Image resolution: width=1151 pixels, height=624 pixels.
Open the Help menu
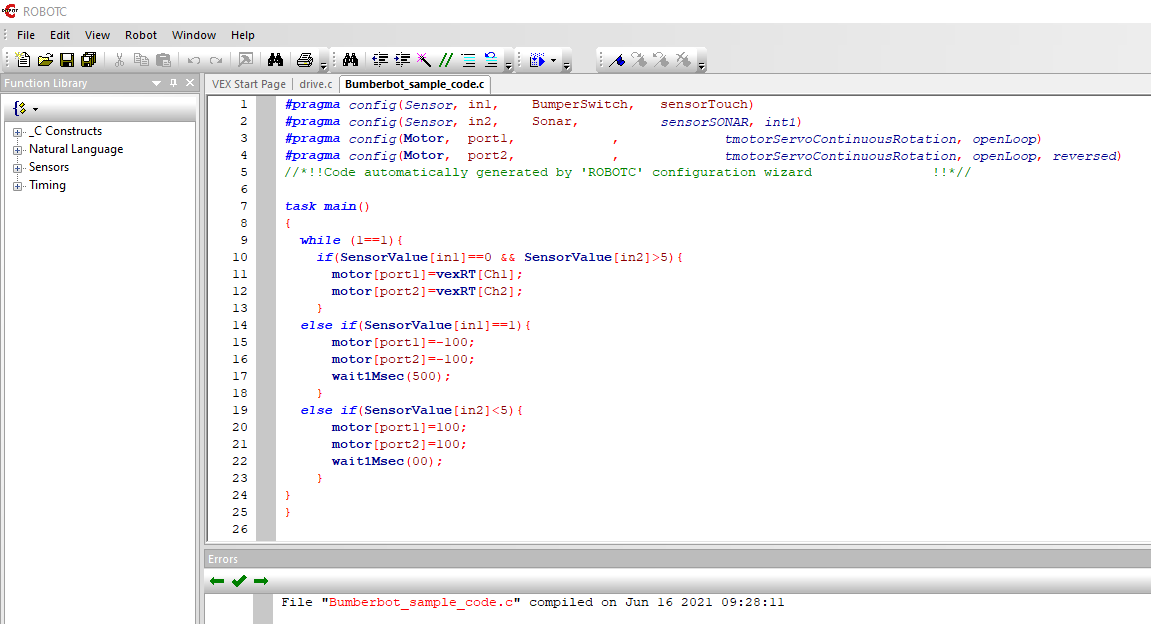[x=243, y=35]
